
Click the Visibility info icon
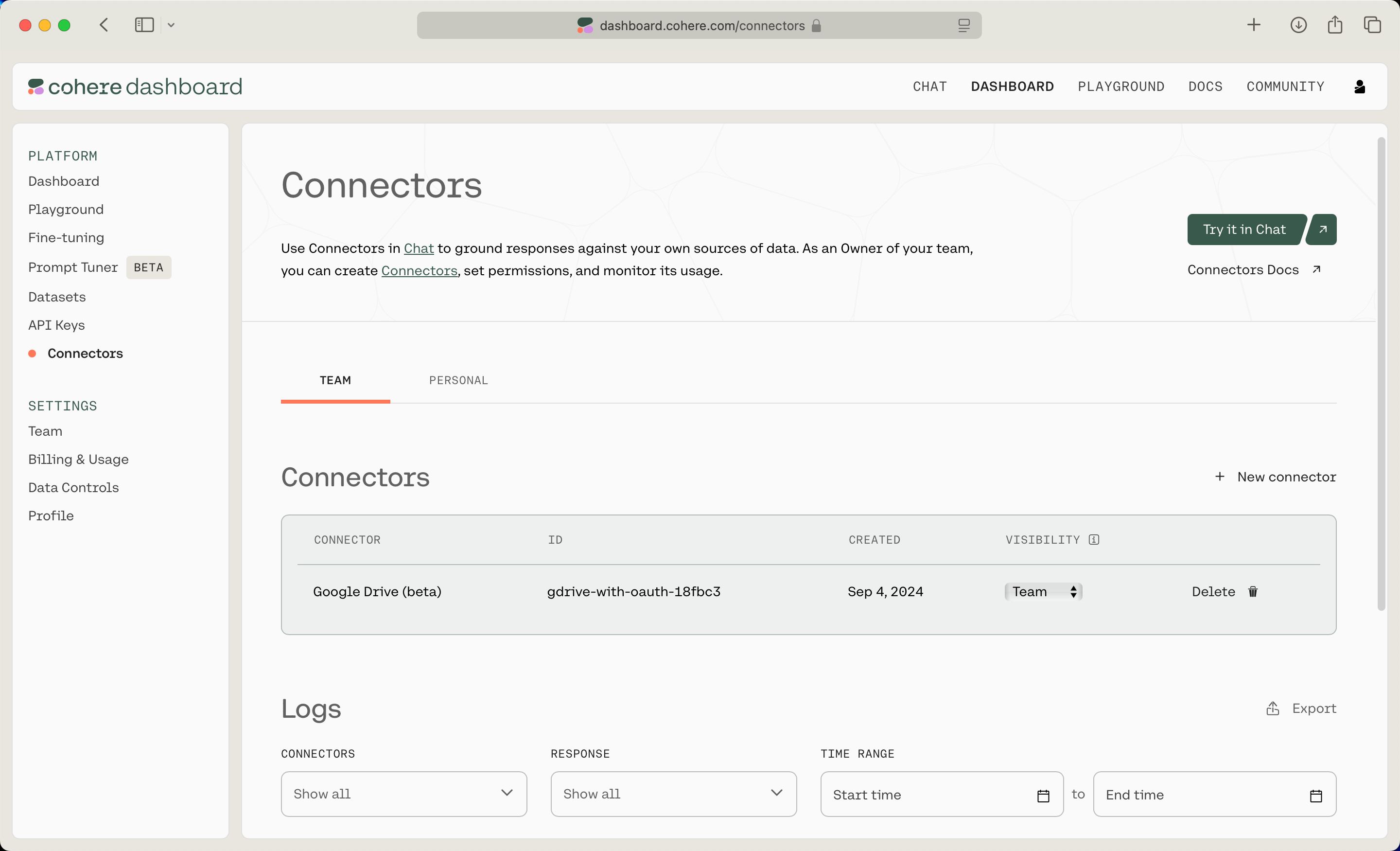(1094, 539)
